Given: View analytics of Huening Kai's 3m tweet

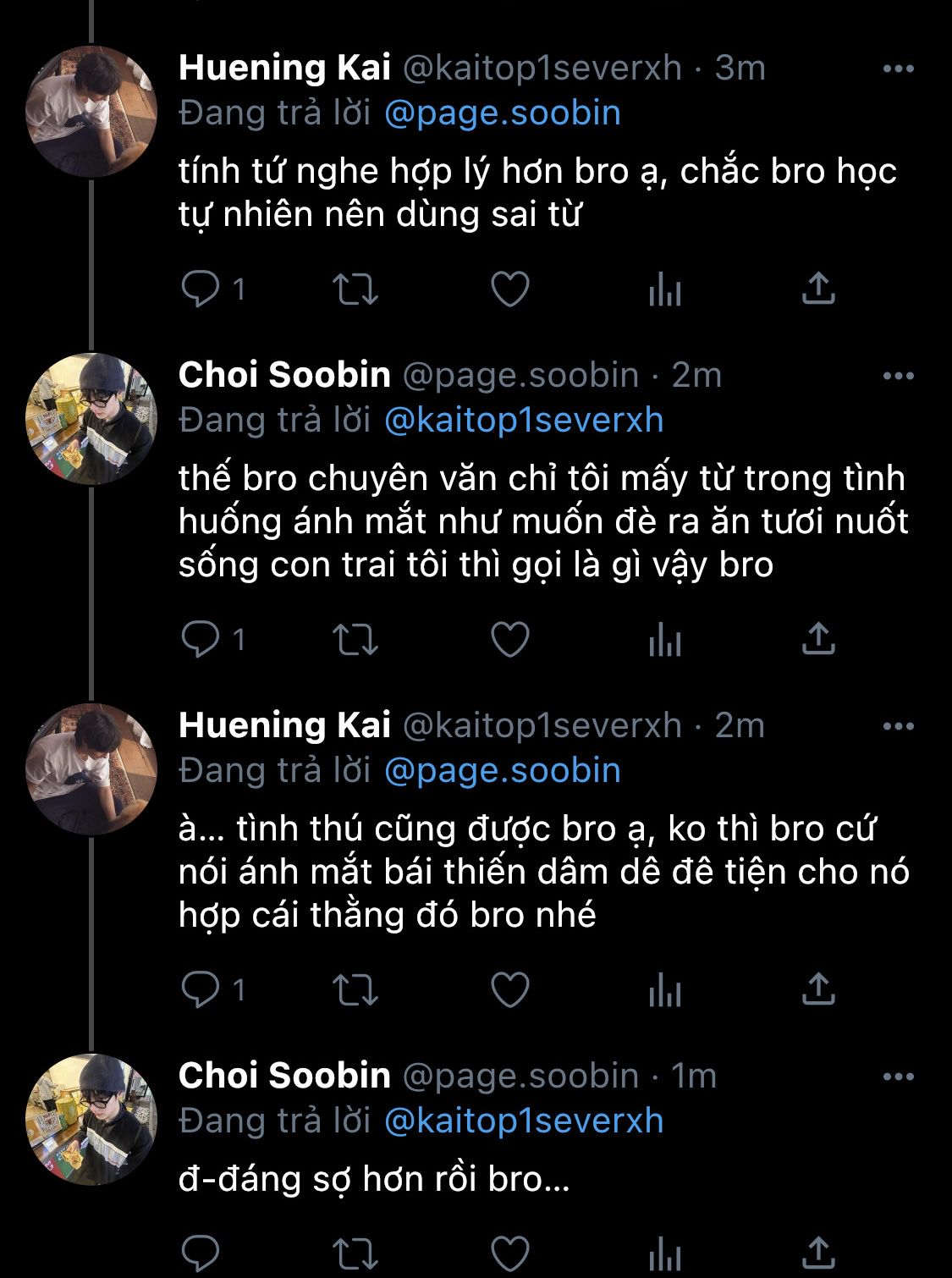Looking at the screenshot, I should [665, 289].
